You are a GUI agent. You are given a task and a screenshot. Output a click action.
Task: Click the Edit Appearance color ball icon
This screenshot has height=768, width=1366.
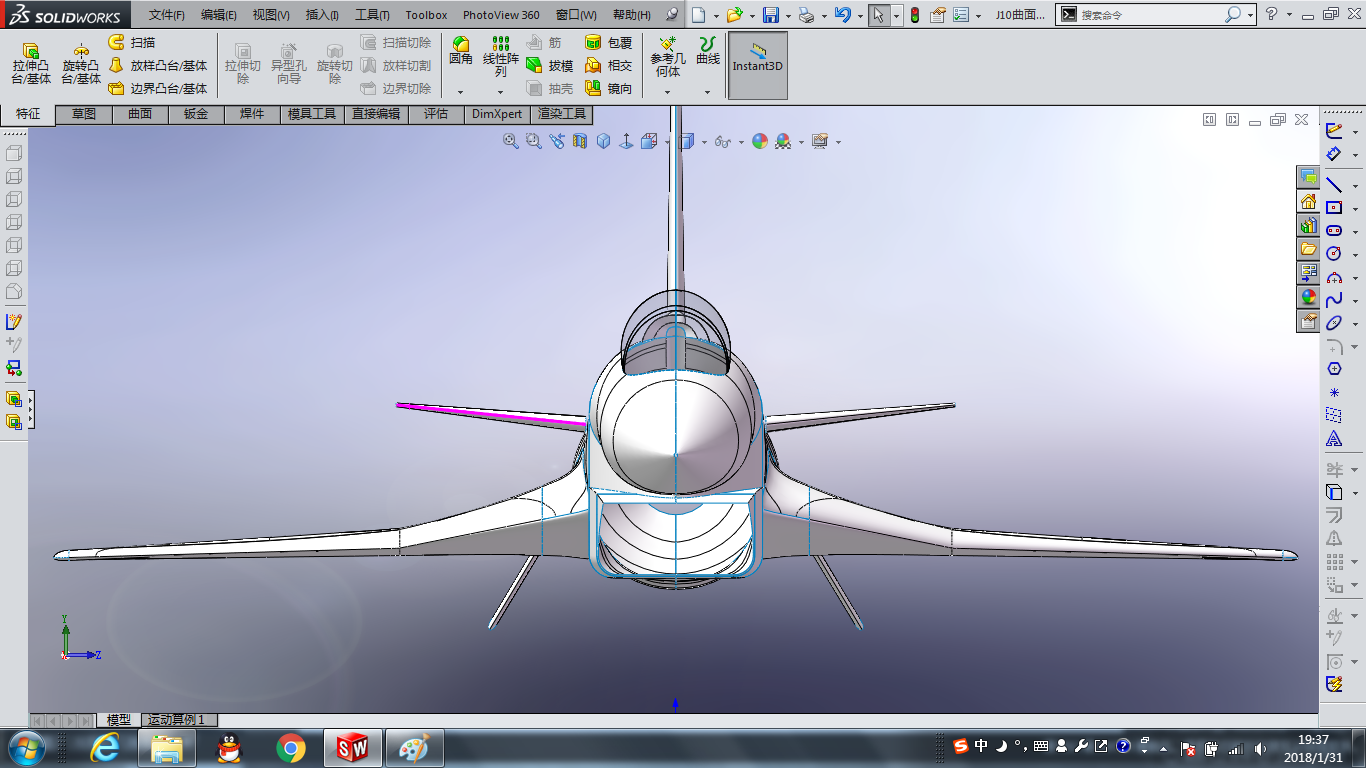click(760, 142)
